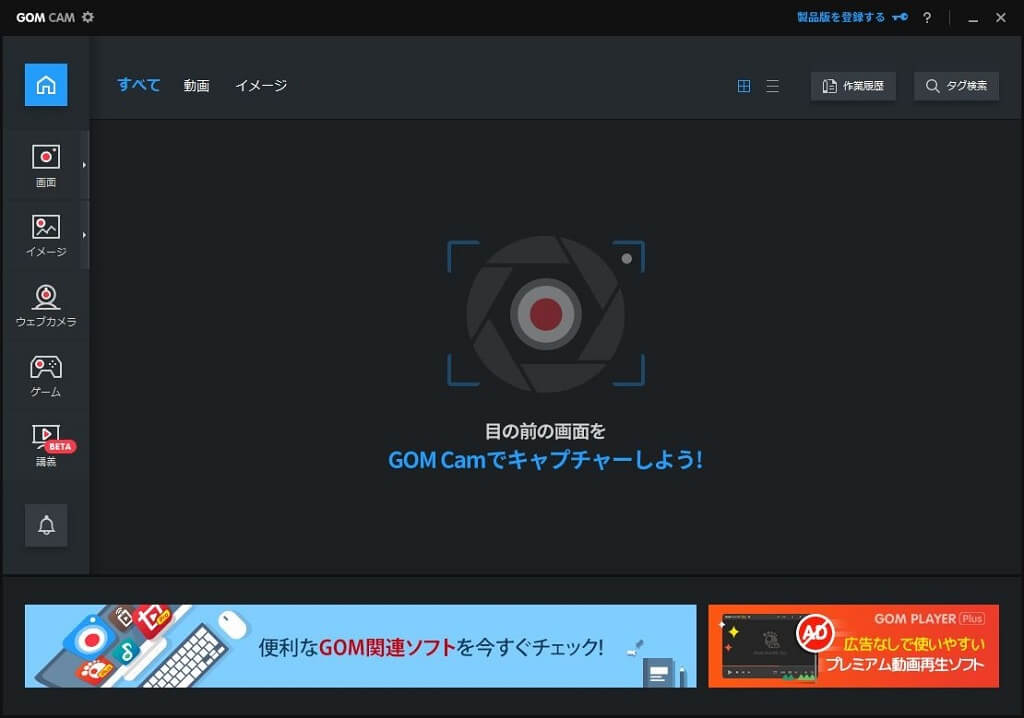
Task: Open the help question mark
Action: pyautogui.click(x=927, y=18)
